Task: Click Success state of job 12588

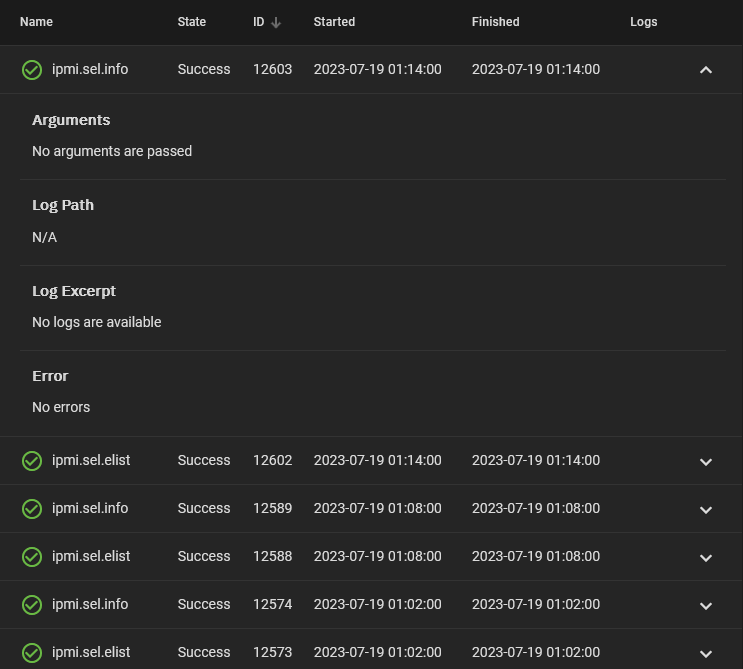Action: 204,556
